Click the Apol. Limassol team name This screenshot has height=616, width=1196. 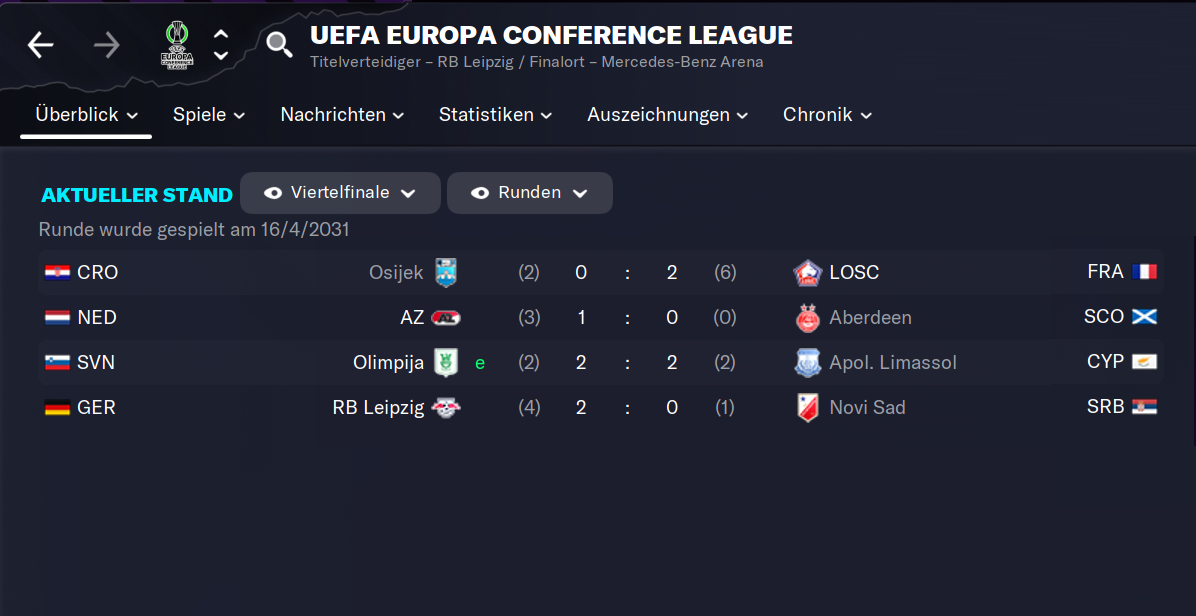892,362
